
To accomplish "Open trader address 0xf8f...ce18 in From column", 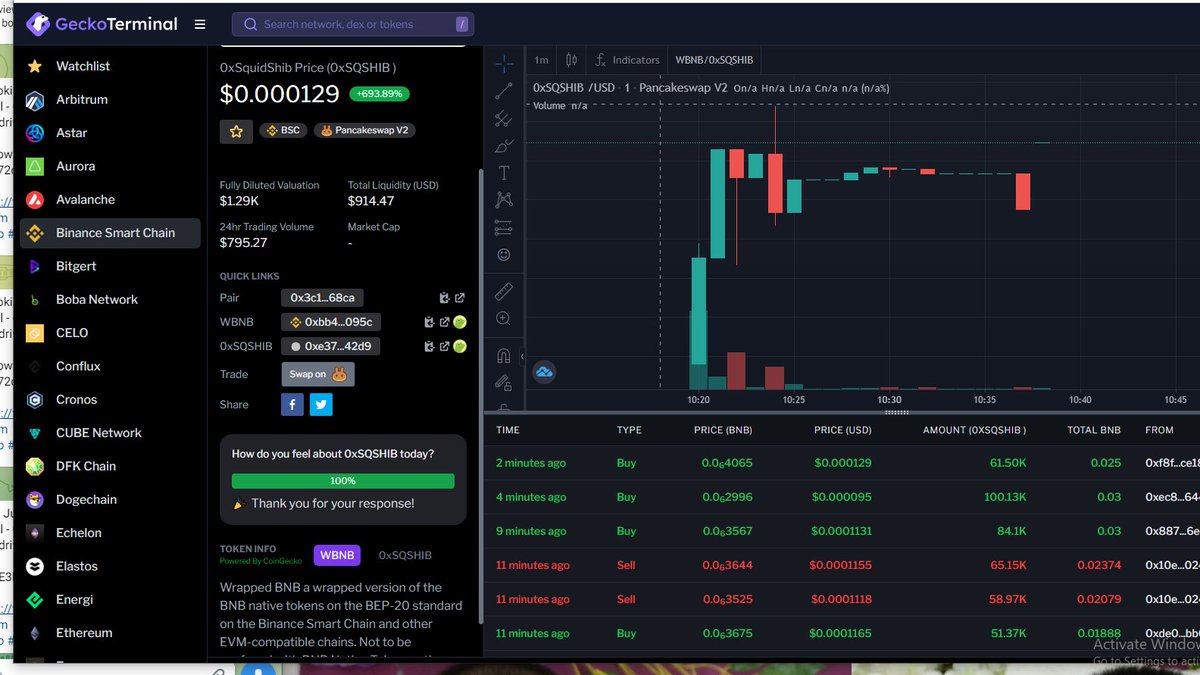I will (x=1172, y=463).
